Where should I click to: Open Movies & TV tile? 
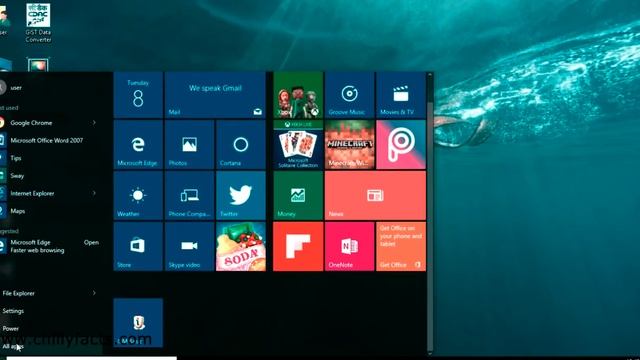point(401,95)
